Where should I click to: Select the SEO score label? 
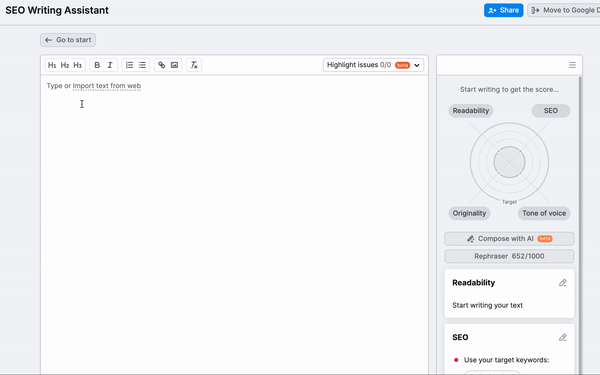(x=551, y=111)
